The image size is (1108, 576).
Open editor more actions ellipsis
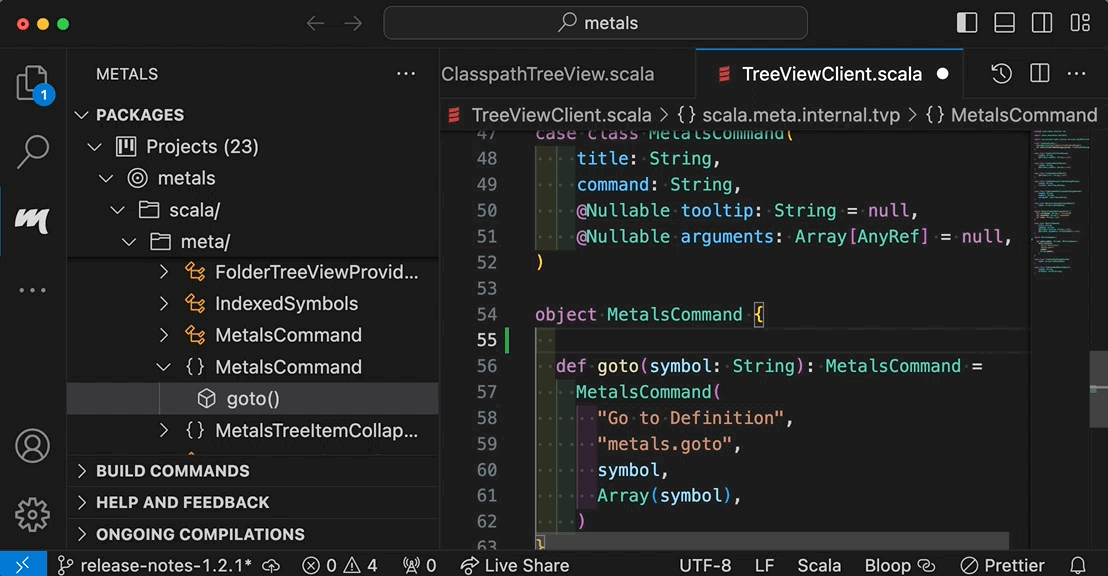(1076, 74)
